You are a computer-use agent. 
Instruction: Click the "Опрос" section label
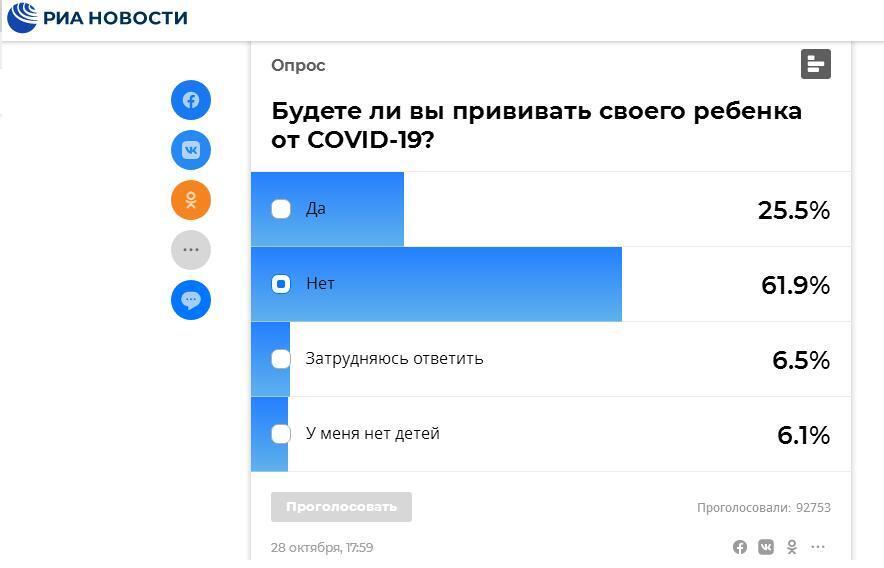pyautogui.click(x=298, y=65)
